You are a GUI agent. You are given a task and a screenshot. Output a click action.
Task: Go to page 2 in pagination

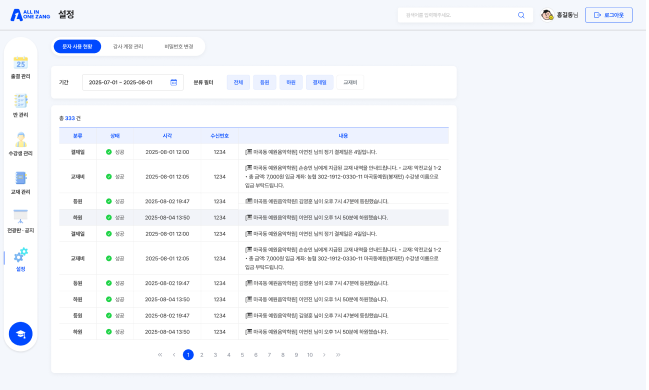pyautogui.click(x=202, y=355)
